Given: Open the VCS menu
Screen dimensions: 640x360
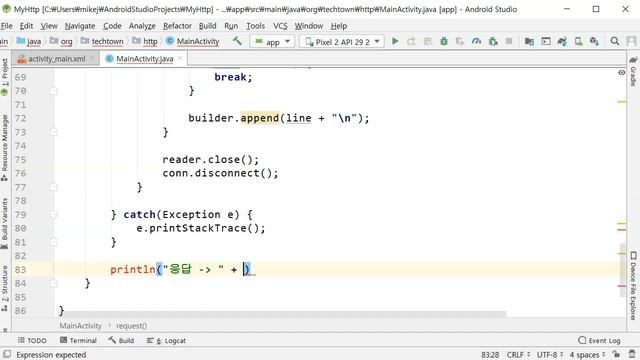Looking at the screenshot, I should click(280, 26).
